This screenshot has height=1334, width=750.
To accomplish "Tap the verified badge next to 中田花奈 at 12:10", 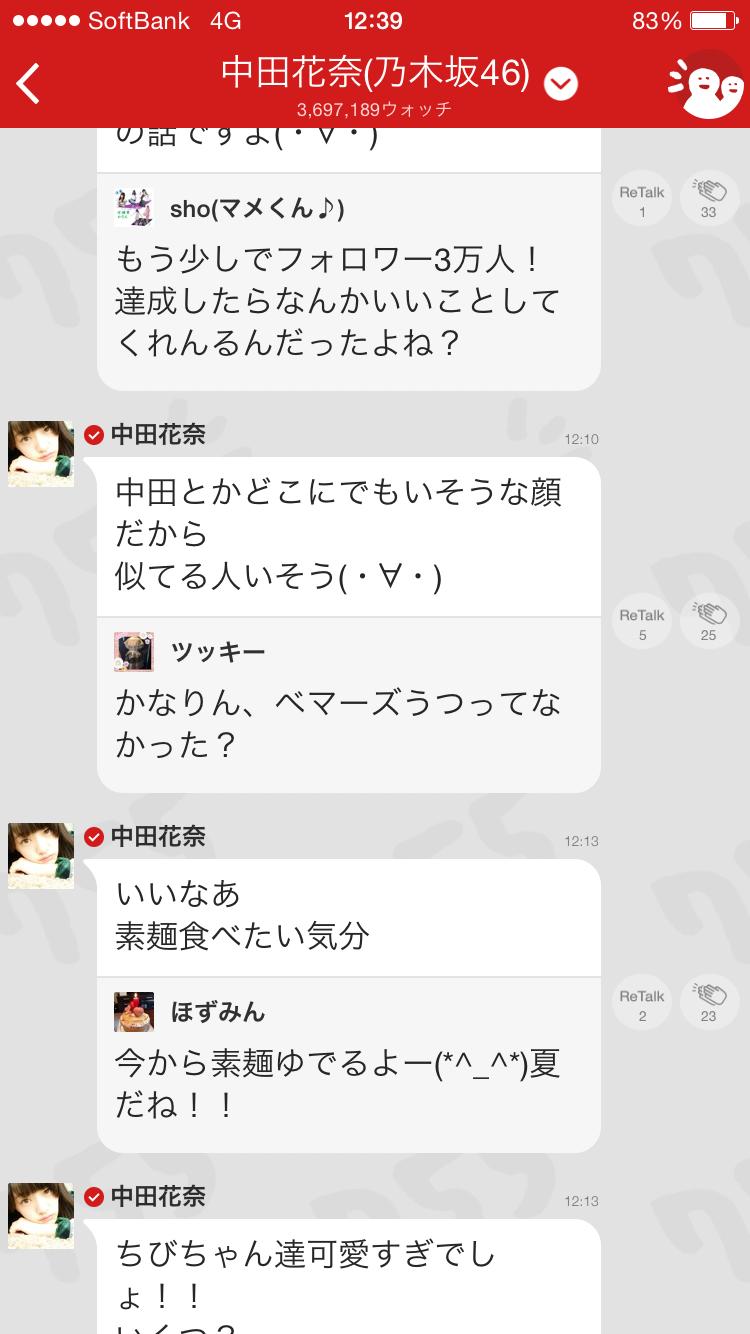I will tap(94, 435).
